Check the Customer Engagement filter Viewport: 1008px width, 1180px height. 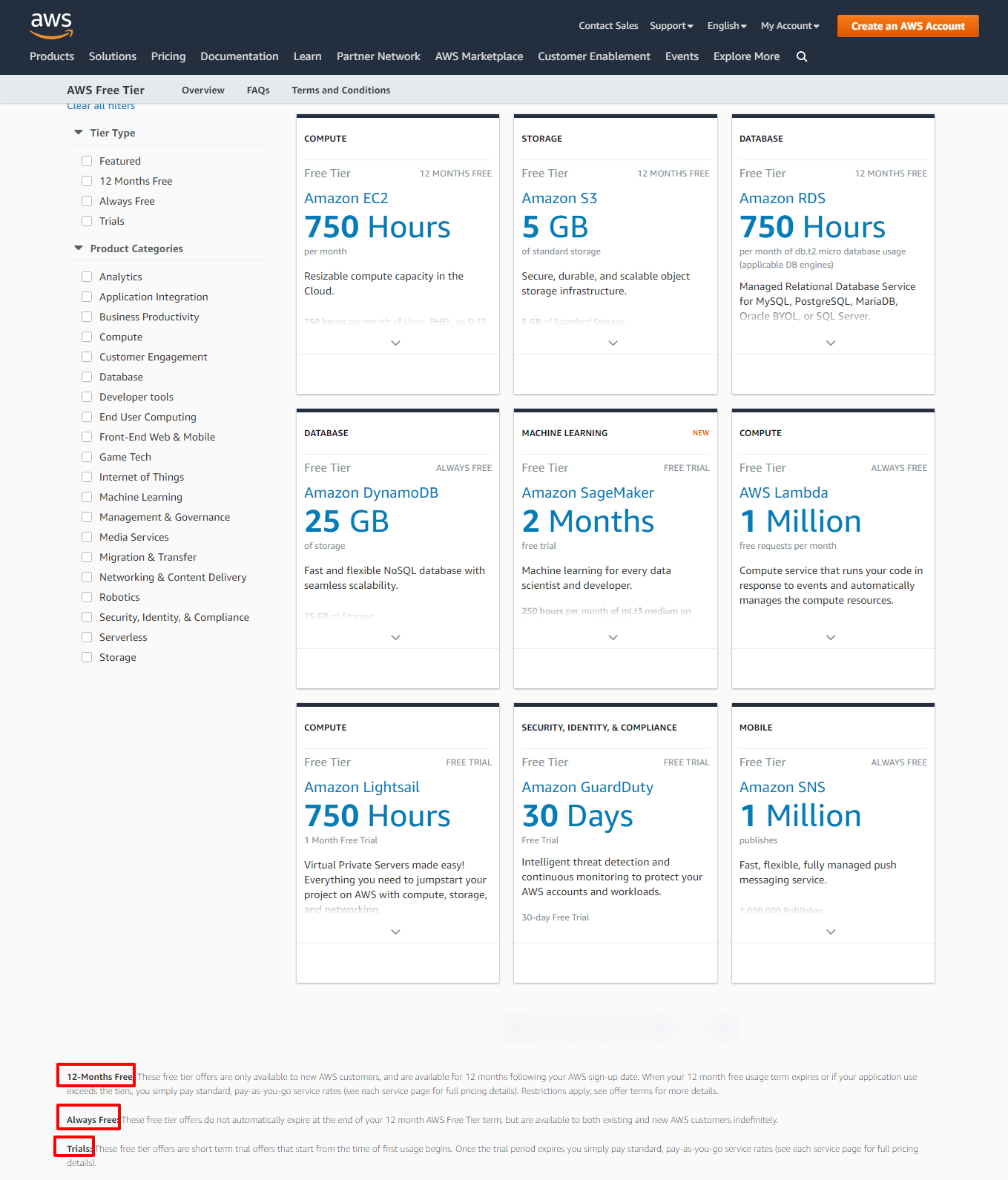[x=87, y=357]
